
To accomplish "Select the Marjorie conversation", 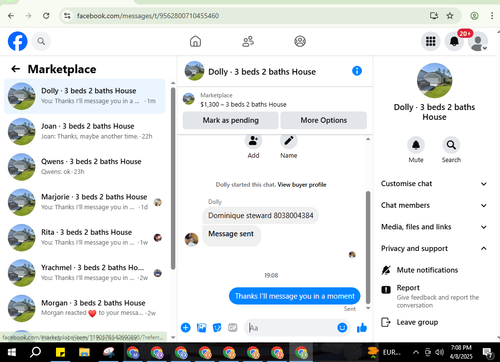I will 85,202.
